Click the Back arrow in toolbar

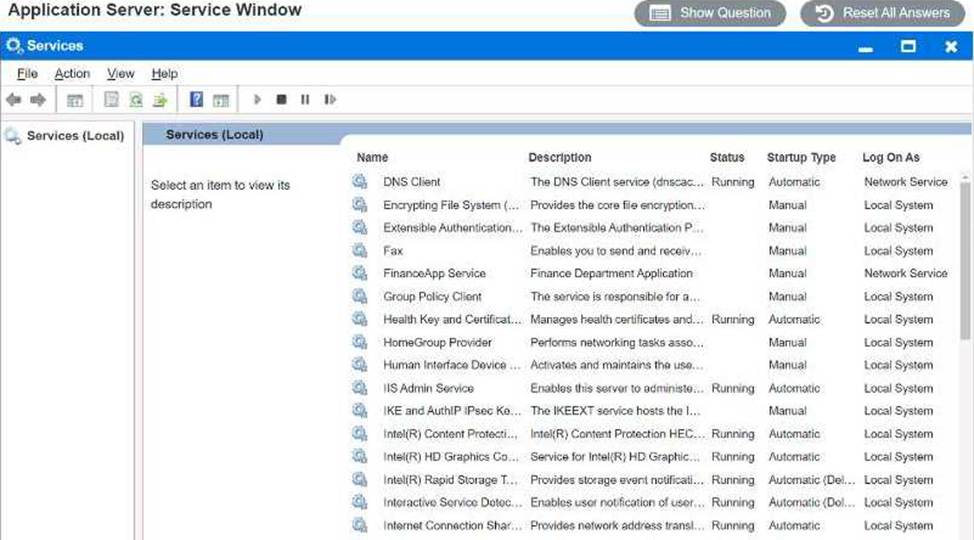[x=14, y=100]
